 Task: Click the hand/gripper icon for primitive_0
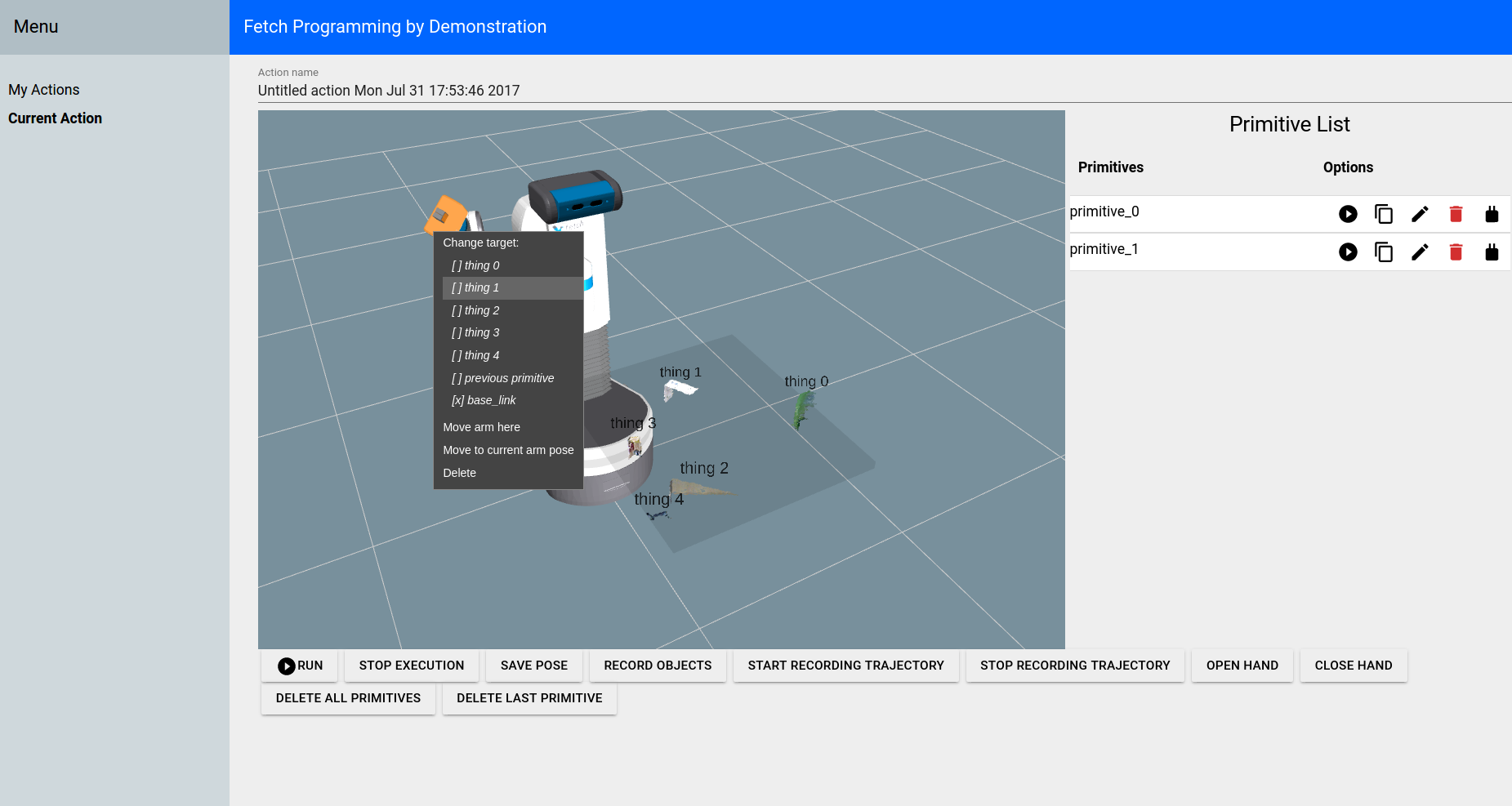click(1492, 214)
